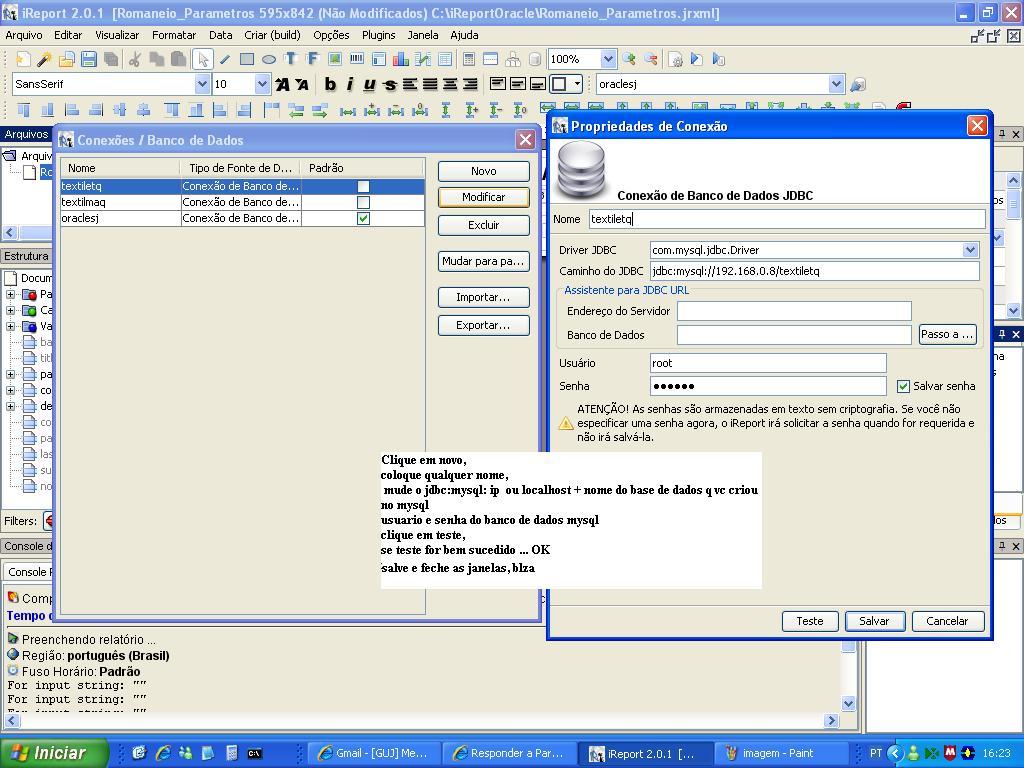Click the open file folder icon
The height and width of the screenshot is (768, 1024).
(66, 59)
